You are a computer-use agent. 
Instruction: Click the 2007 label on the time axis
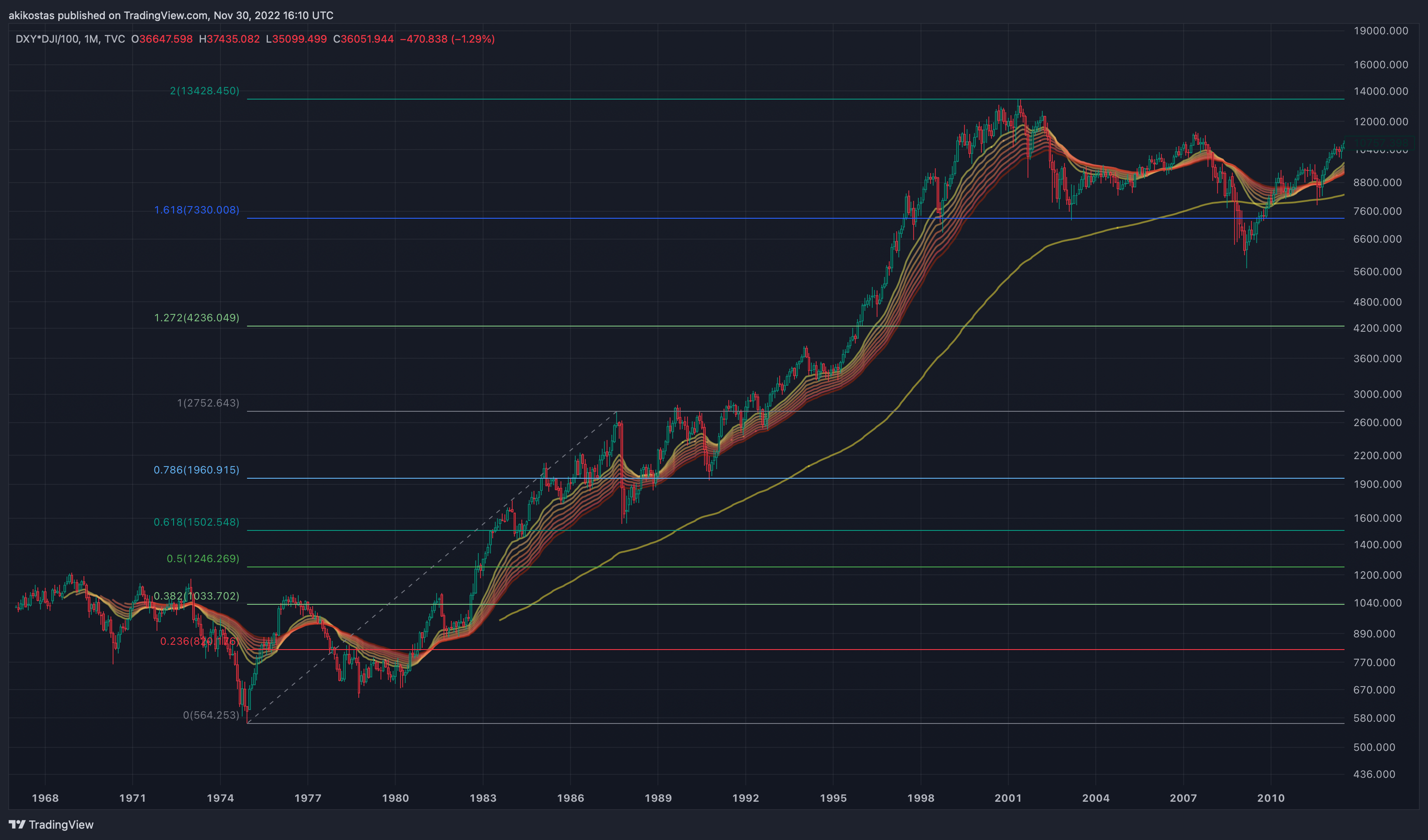coord(1183,798)
